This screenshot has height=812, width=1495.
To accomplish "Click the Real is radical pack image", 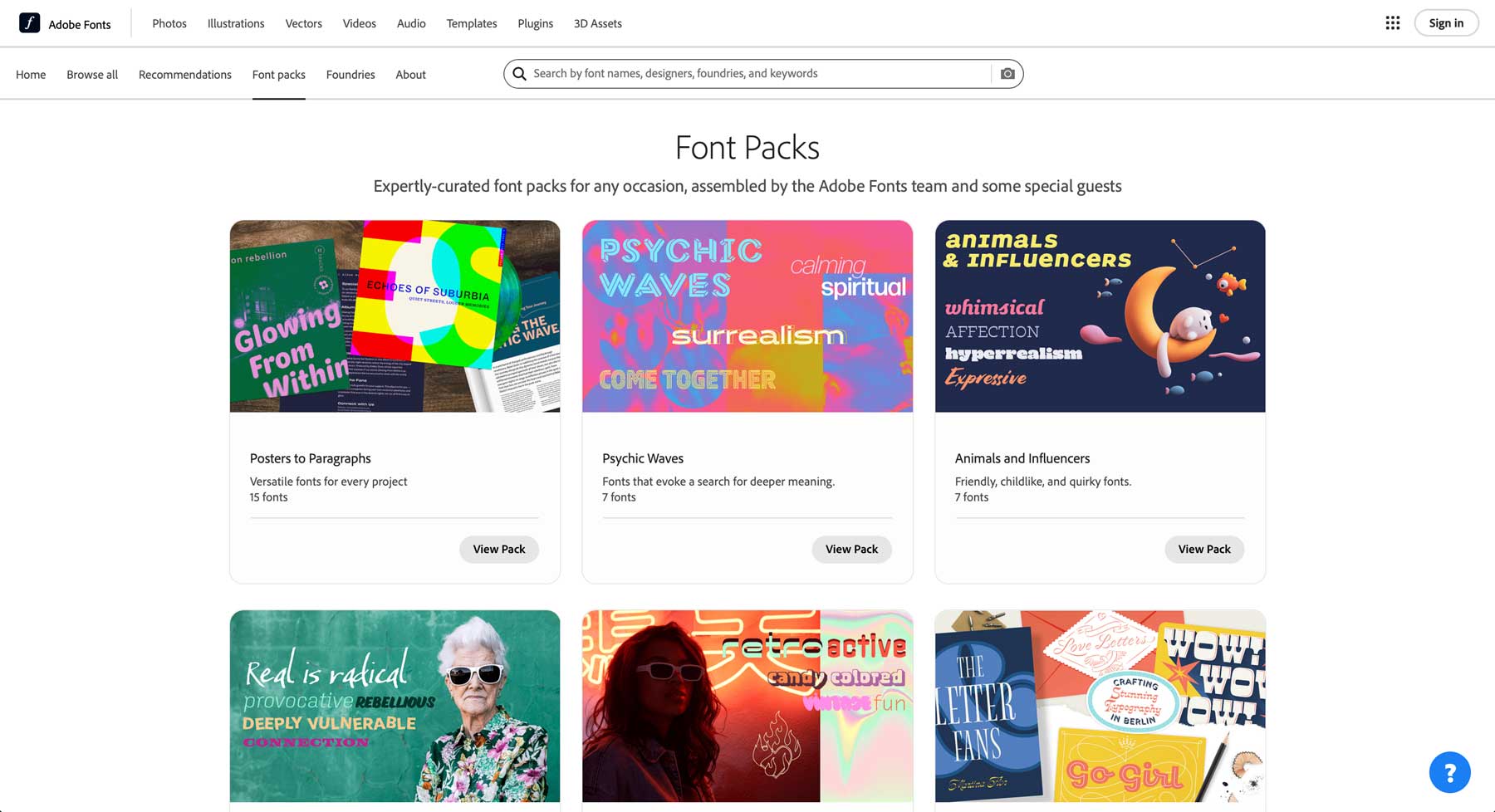I will pos(395,707).
